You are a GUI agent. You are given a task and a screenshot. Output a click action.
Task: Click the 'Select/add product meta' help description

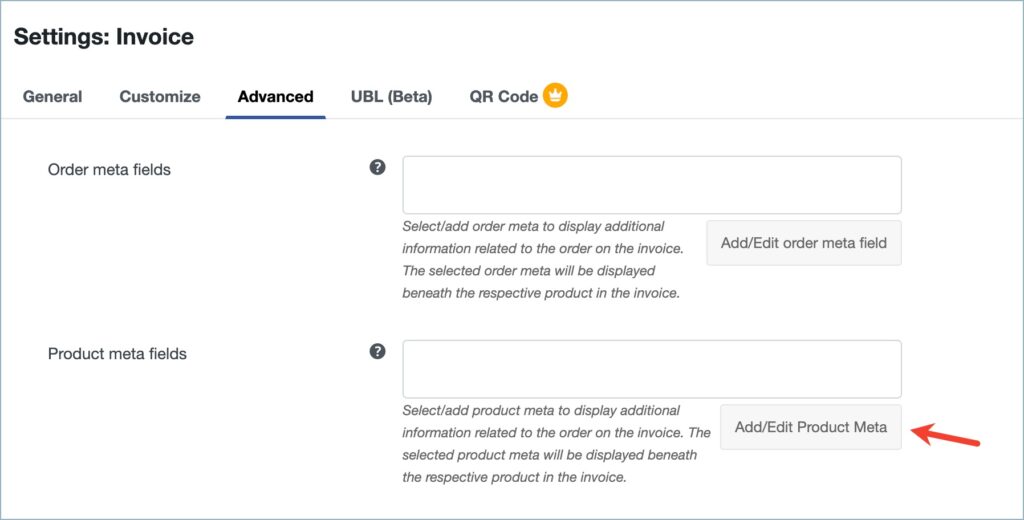click(556, 444)
